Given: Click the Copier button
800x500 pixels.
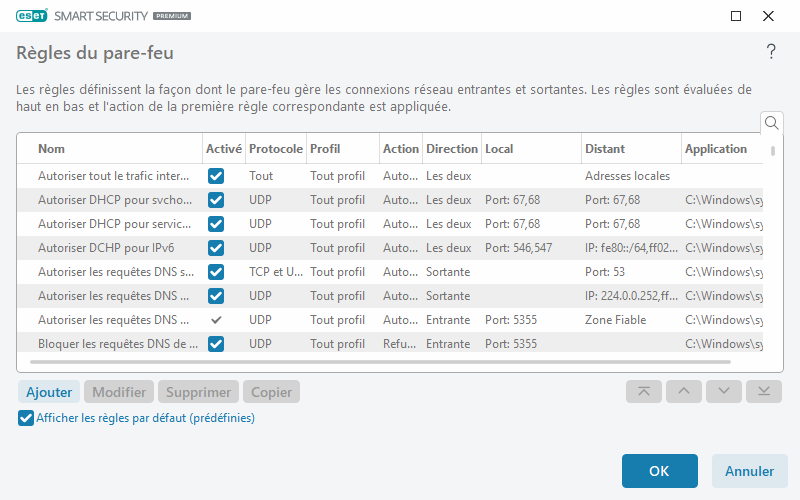Looking at the screenshot, I should [271, 392].
